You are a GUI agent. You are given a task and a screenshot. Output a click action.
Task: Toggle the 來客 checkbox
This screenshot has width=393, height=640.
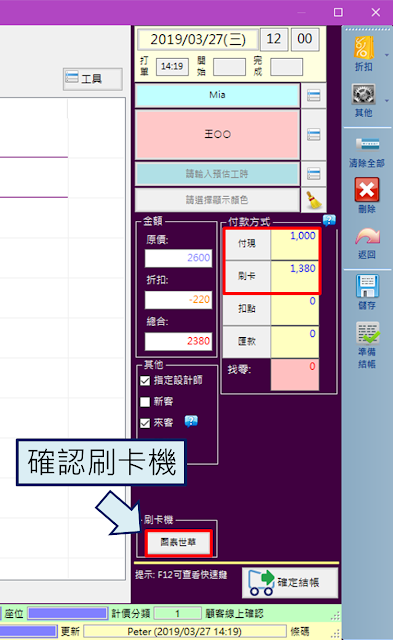(x=145, y=423)
